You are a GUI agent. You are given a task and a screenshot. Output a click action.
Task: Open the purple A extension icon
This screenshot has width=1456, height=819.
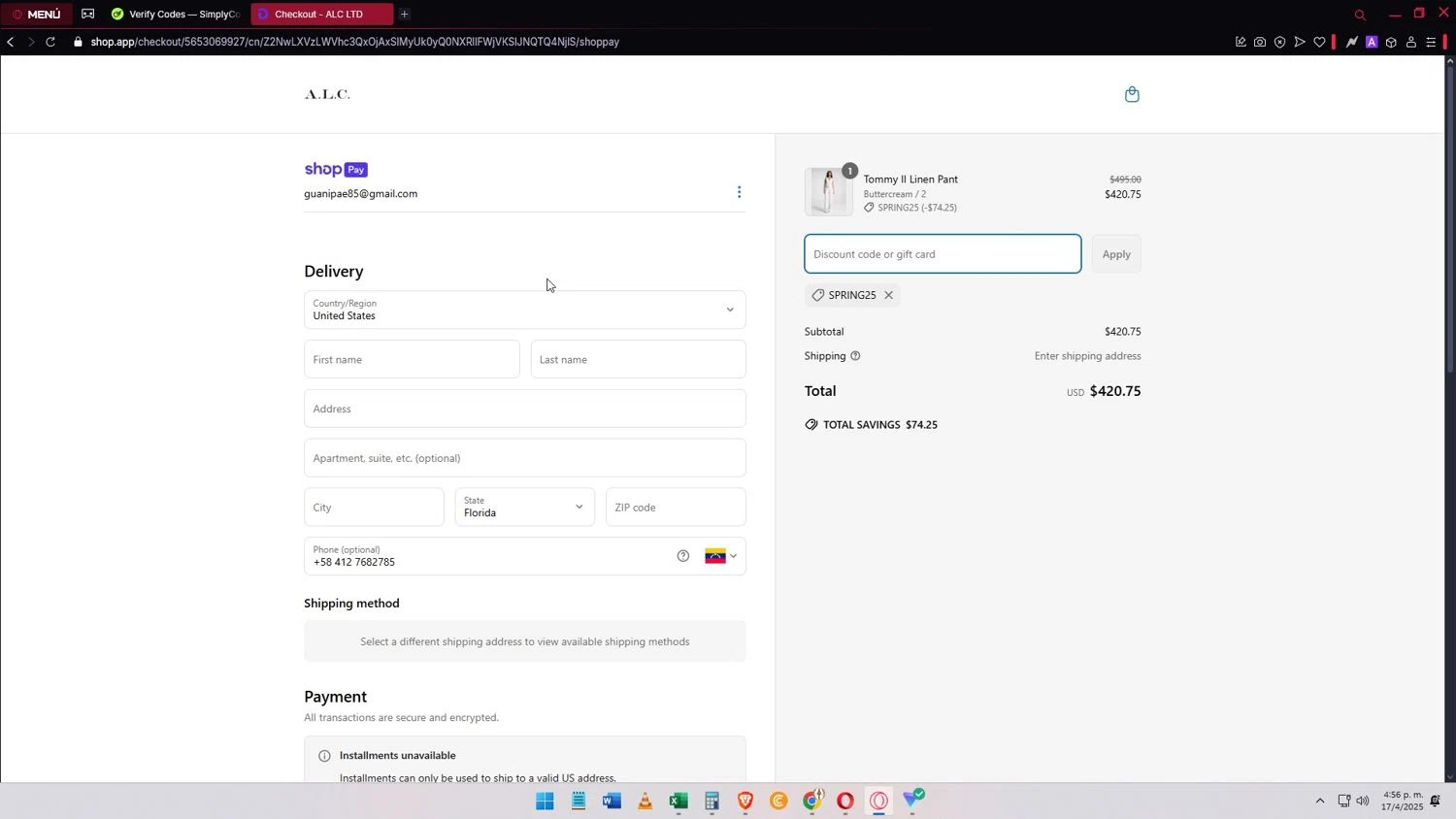1372,42
